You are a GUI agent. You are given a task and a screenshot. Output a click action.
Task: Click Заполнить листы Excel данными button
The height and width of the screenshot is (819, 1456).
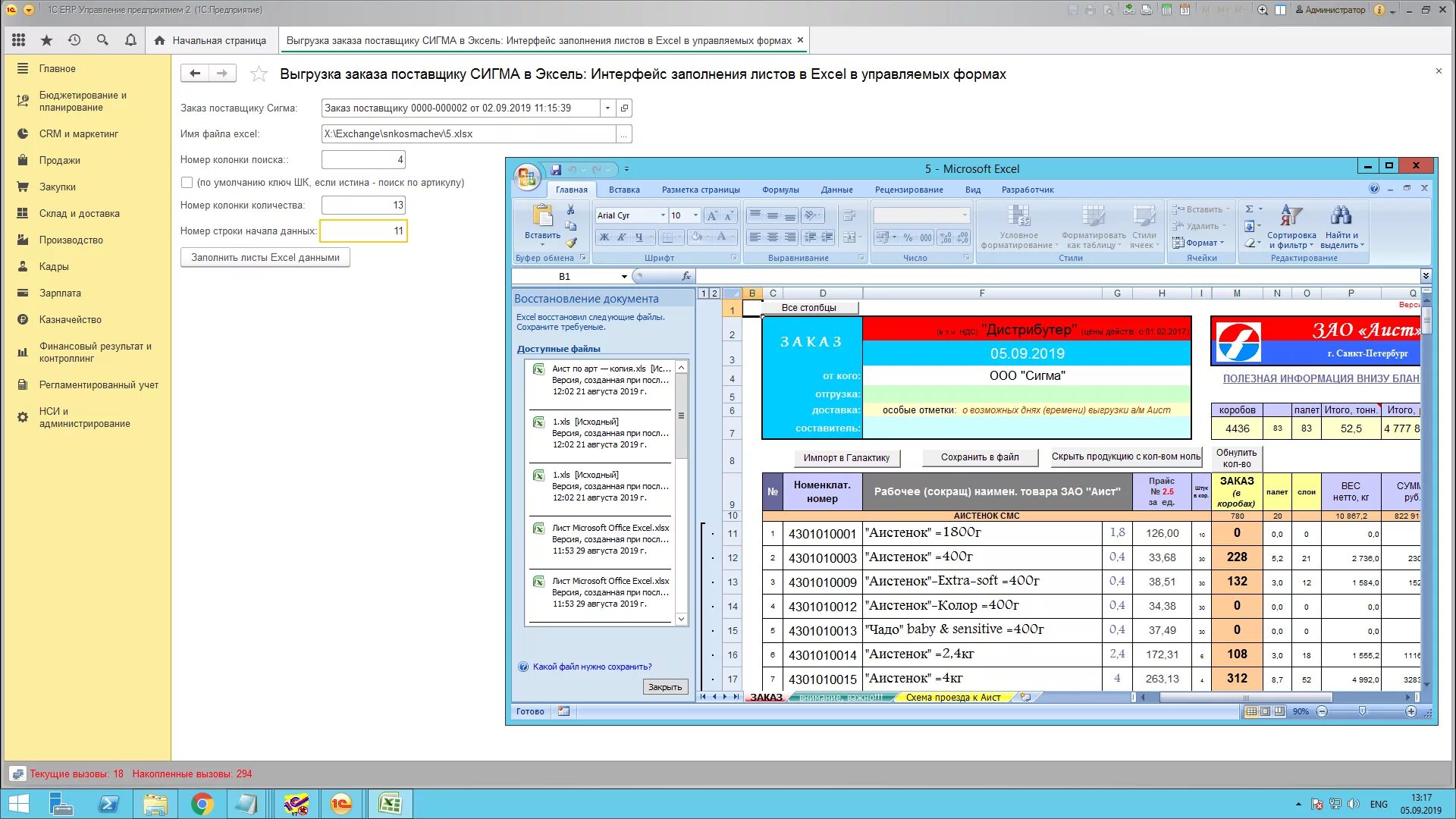(x=265, y=258)
